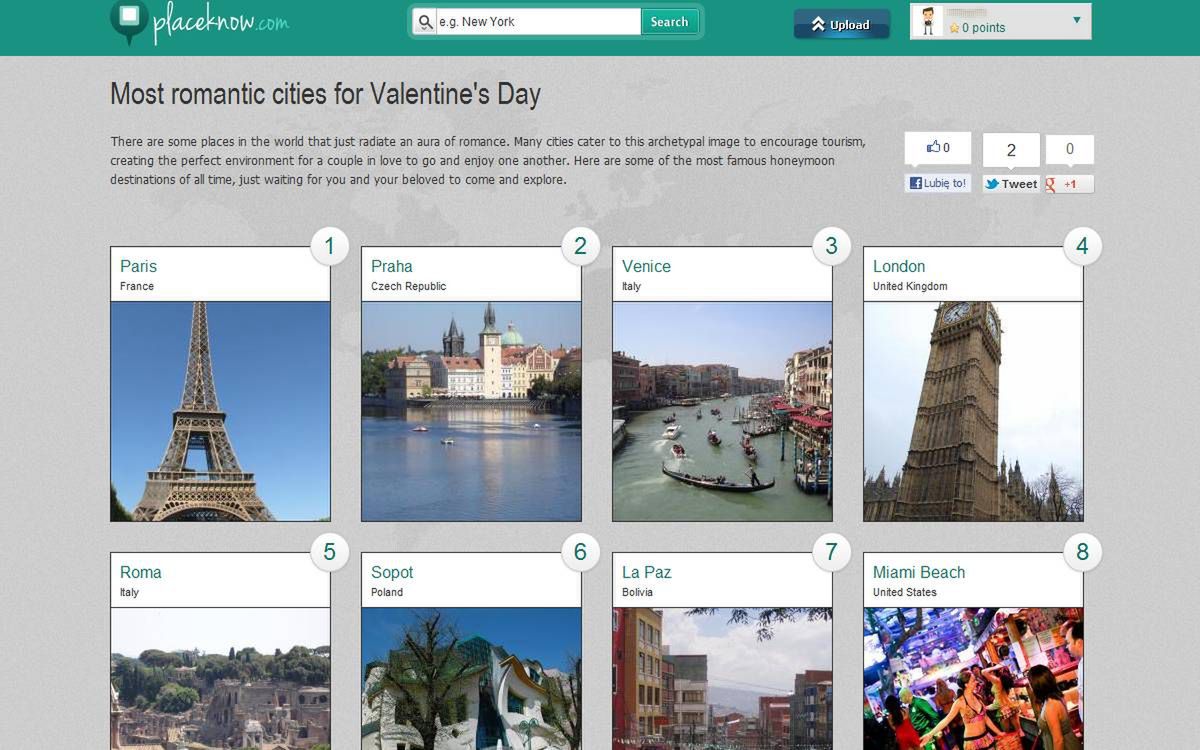Hit the Search button

pos(669,22)
